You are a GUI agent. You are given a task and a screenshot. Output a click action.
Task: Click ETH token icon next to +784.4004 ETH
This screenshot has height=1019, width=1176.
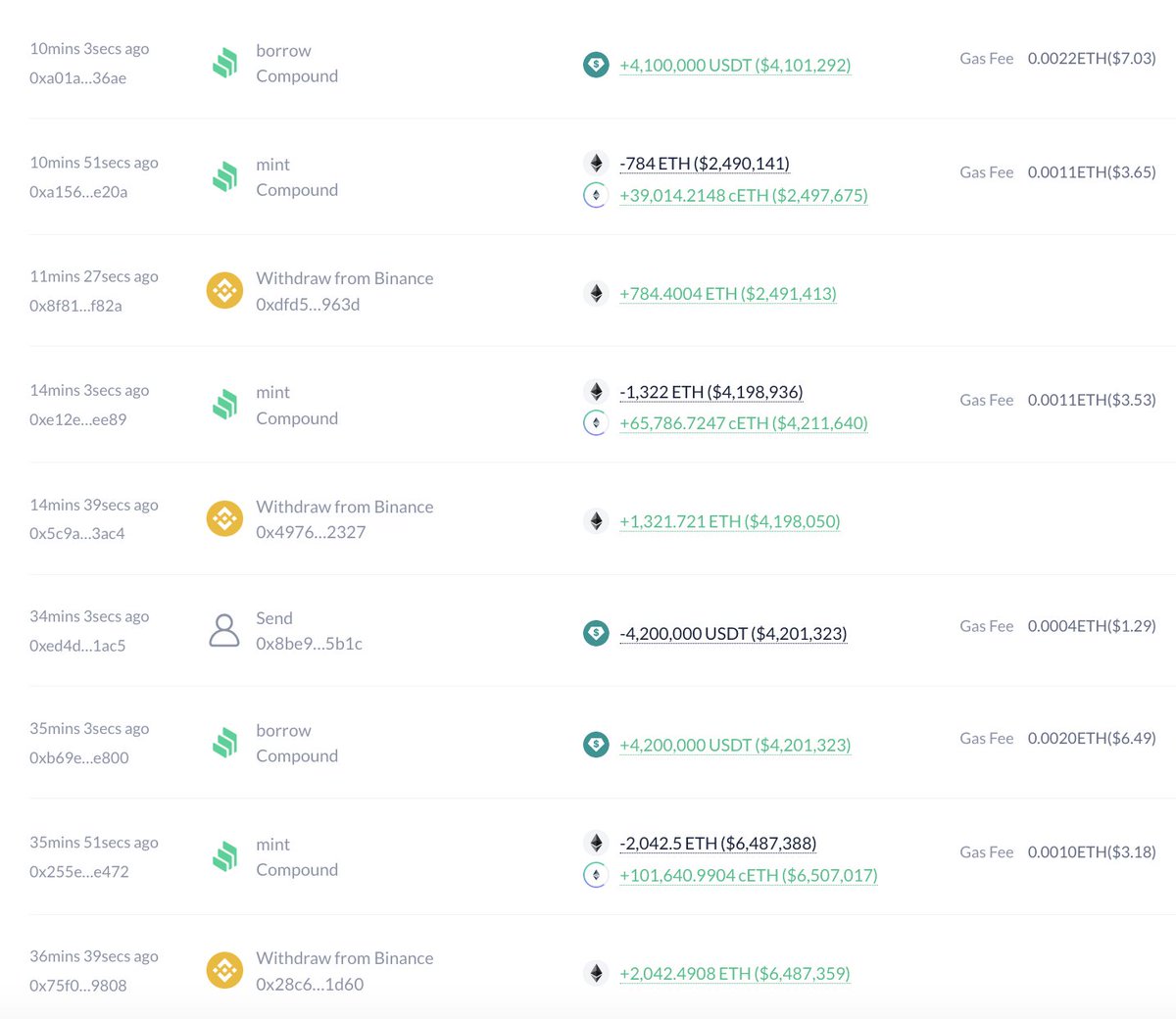tap(596, 293)
